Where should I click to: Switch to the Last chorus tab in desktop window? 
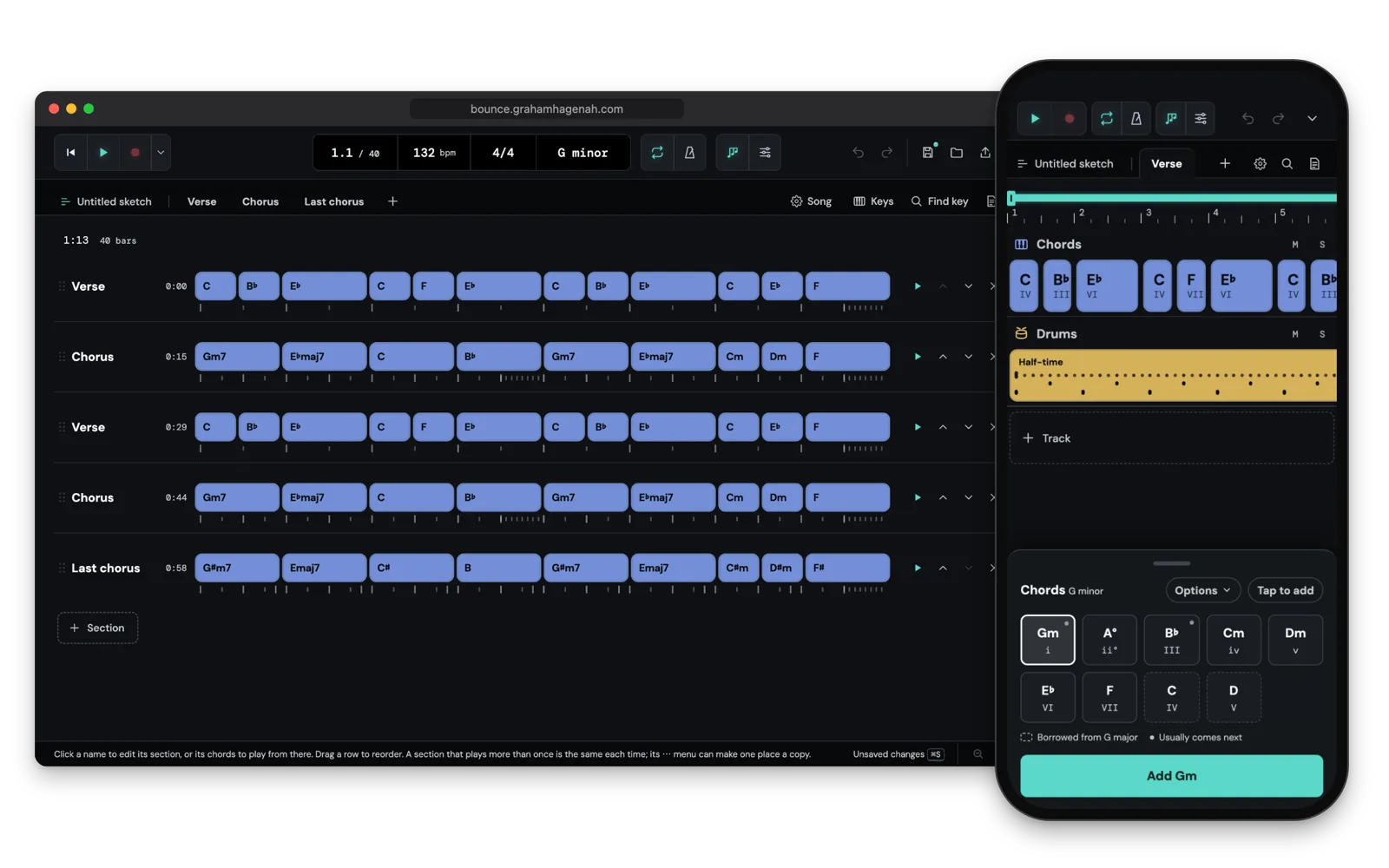pyautogui.click(x=333, y=201)
